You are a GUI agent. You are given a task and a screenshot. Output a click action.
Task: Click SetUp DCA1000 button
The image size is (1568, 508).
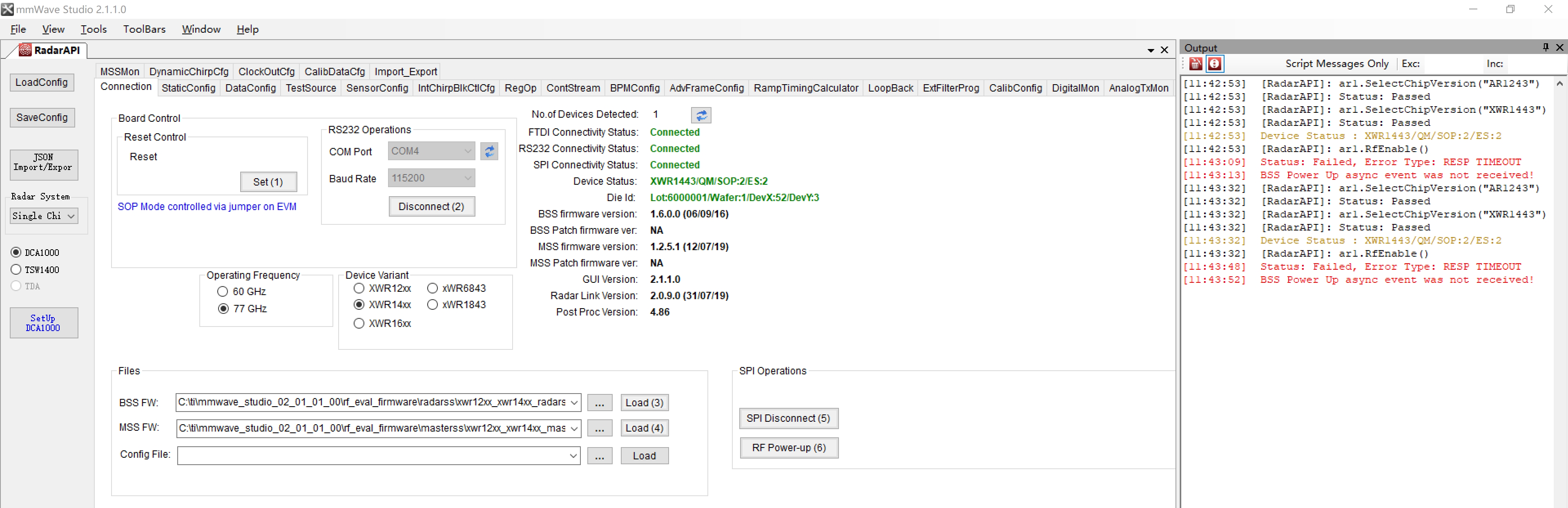pyautogui.click(x=44, y=323)
